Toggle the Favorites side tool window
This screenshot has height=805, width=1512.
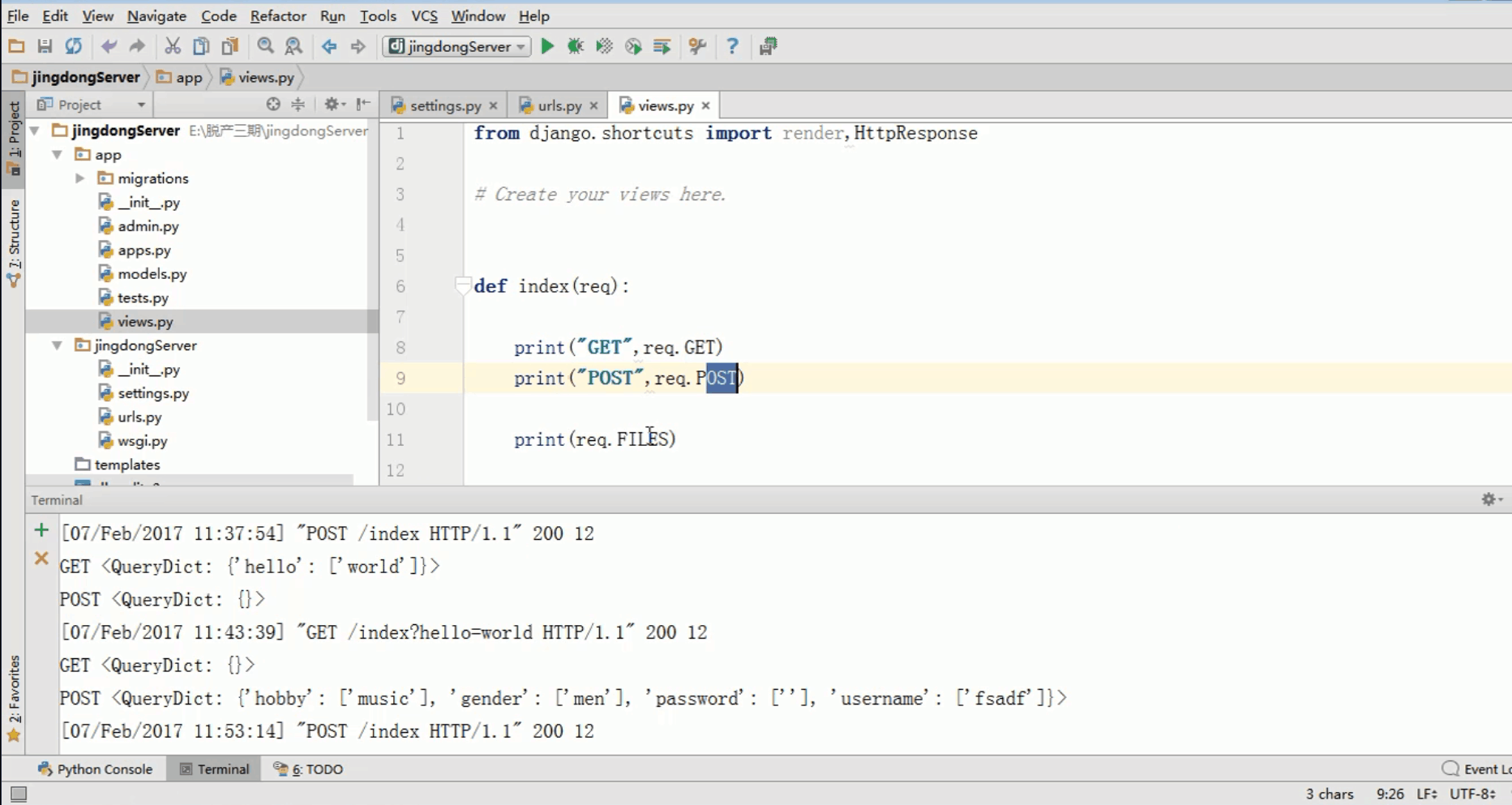pyautogui.click(x=14, y=699)
